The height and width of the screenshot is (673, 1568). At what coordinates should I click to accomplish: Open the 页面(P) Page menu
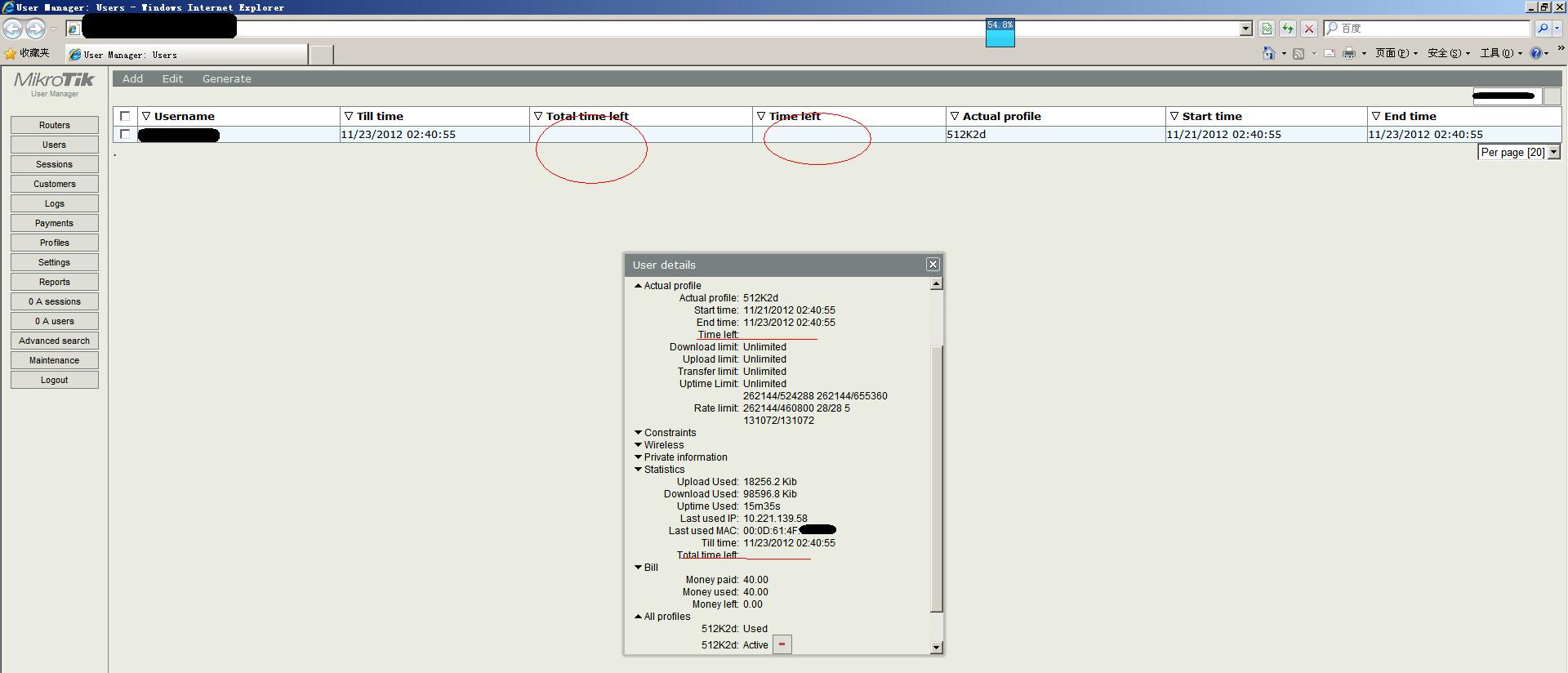[x=1396, y=53]
